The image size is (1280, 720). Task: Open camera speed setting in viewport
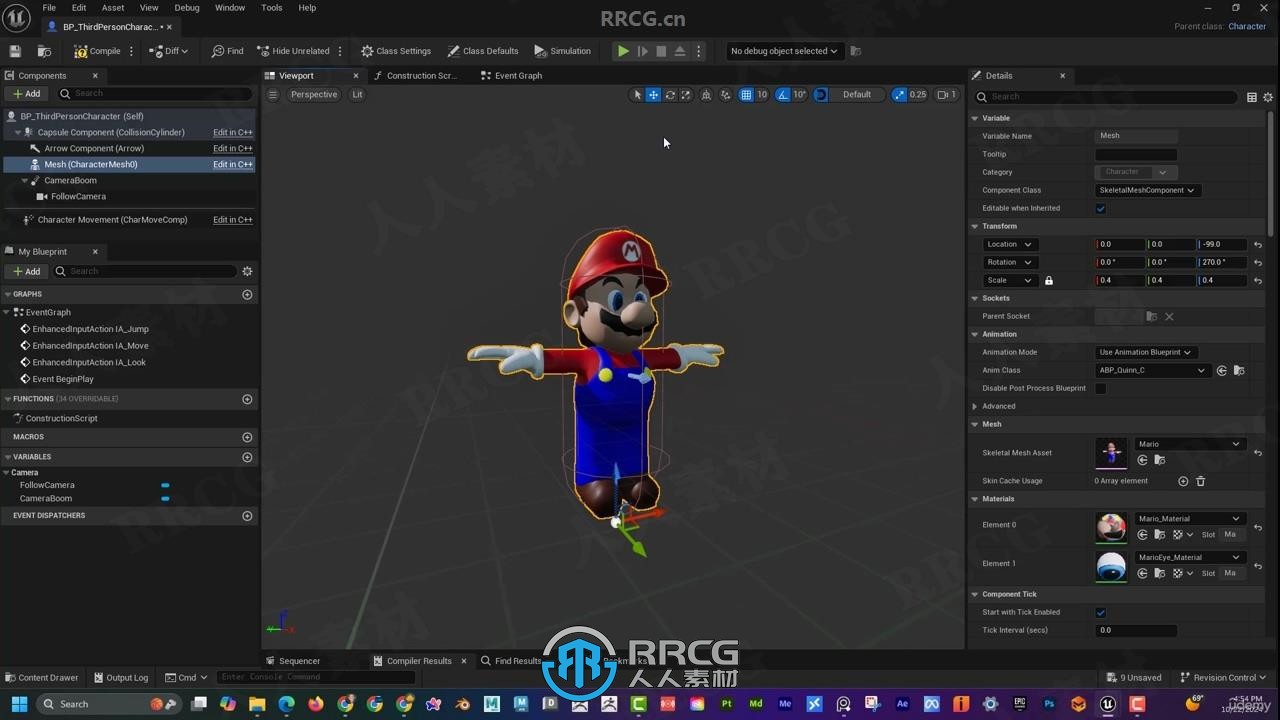click(x=947, y=95)
